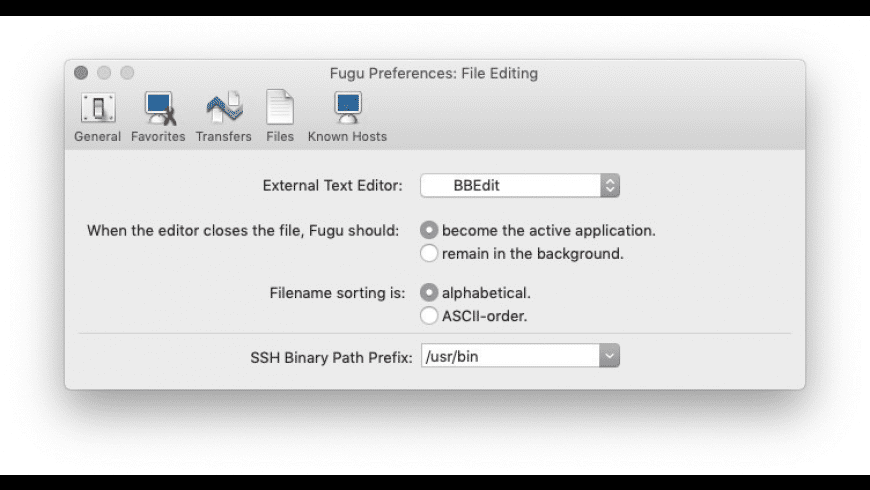Select alphabetical filename sorting

point(429,292)
